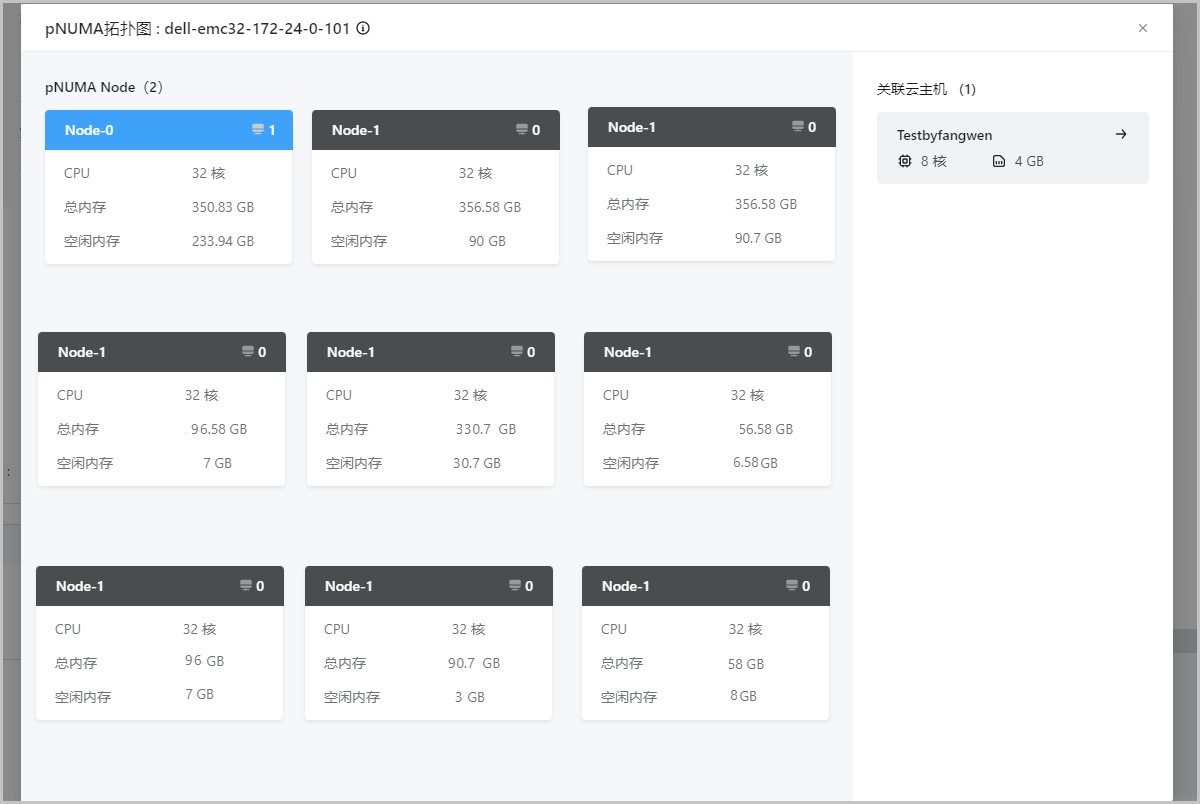
Task: Select the Node-1 header with 96 GB total
Action: point(159,586)
